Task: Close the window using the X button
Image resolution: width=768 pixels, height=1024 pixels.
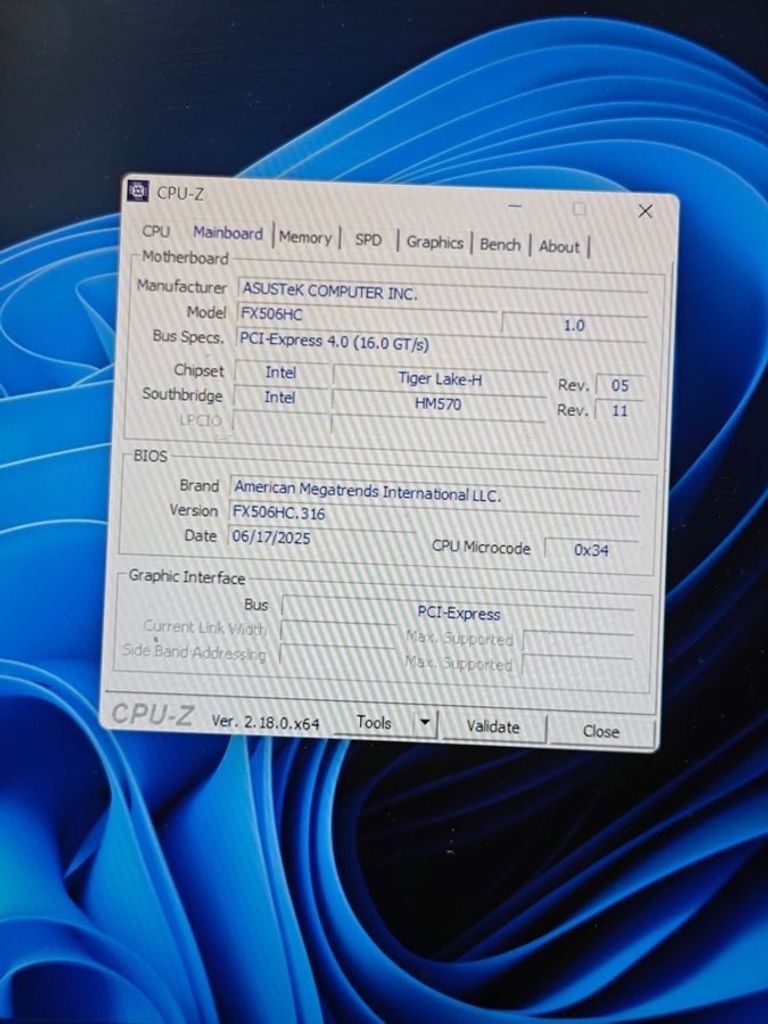Action: (x=645, y=211)
